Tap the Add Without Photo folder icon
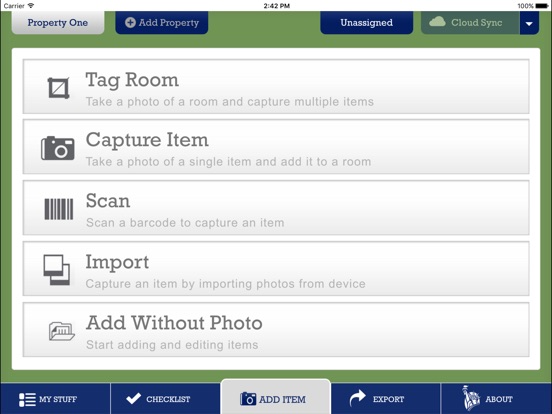The width and height of the screenshot is (552, 414). 62,331
